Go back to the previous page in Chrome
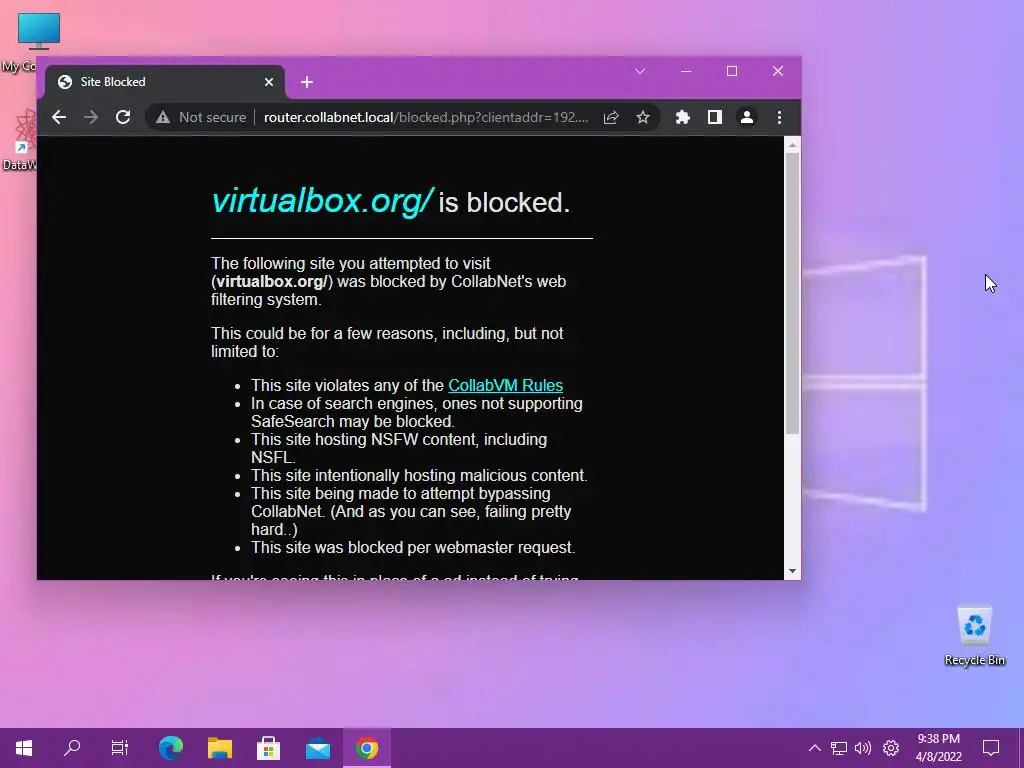This screenshot has width=1024, height=768. pos(59,118)
